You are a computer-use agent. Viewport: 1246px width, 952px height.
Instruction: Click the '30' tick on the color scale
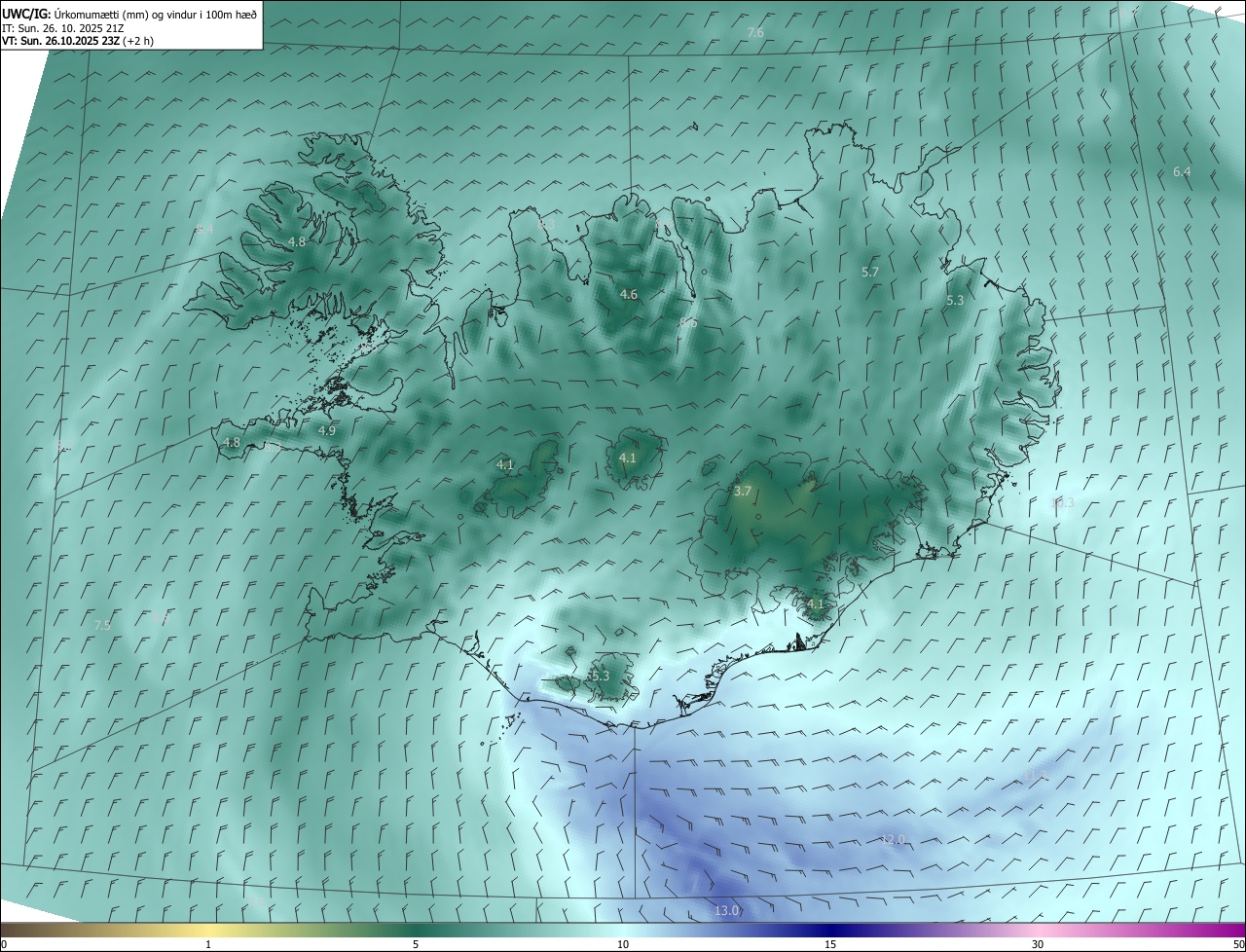pyautogui.click(x=1038, y=944)
